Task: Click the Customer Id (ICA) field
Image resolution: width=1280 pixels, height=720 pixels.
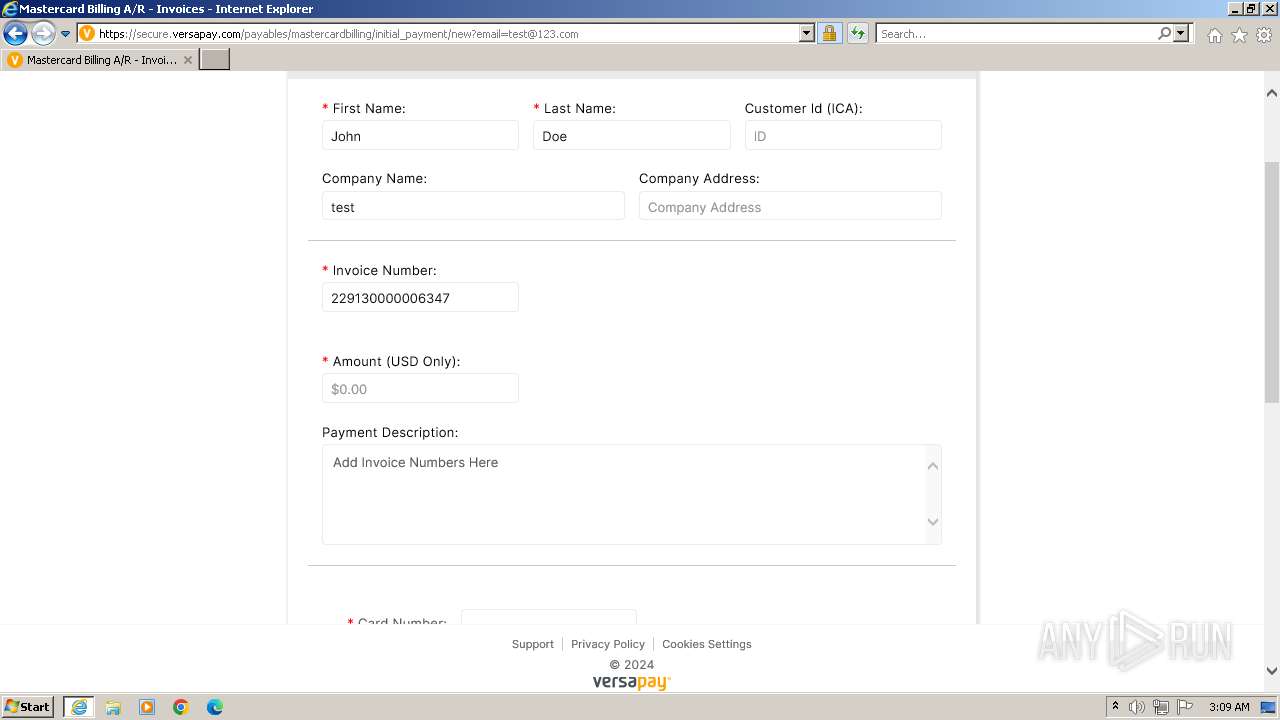Action: click(x=843, y=136)
